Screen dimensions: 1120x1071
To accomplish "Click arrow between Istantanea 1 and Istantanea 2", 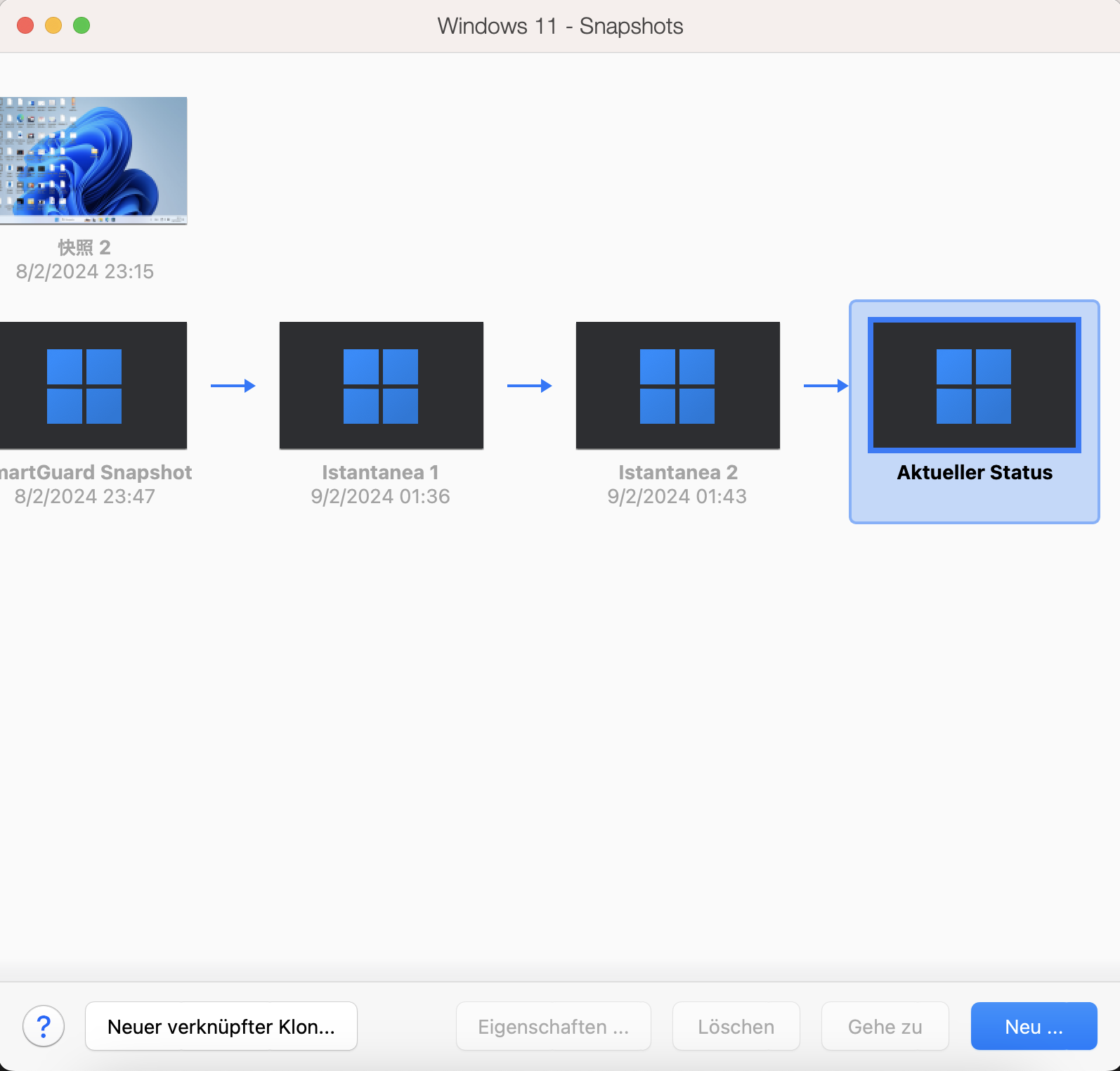I will pos(529,386).
